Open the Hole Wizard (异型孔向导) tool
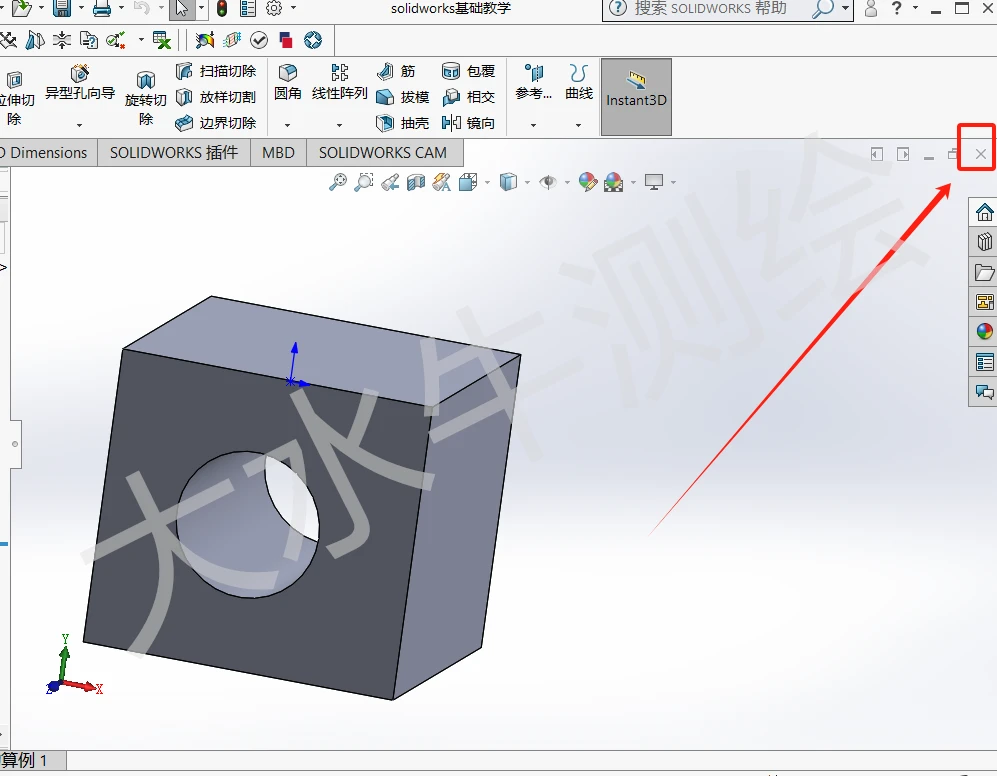The width and height of the screenshot is (997, 776). 80,83
